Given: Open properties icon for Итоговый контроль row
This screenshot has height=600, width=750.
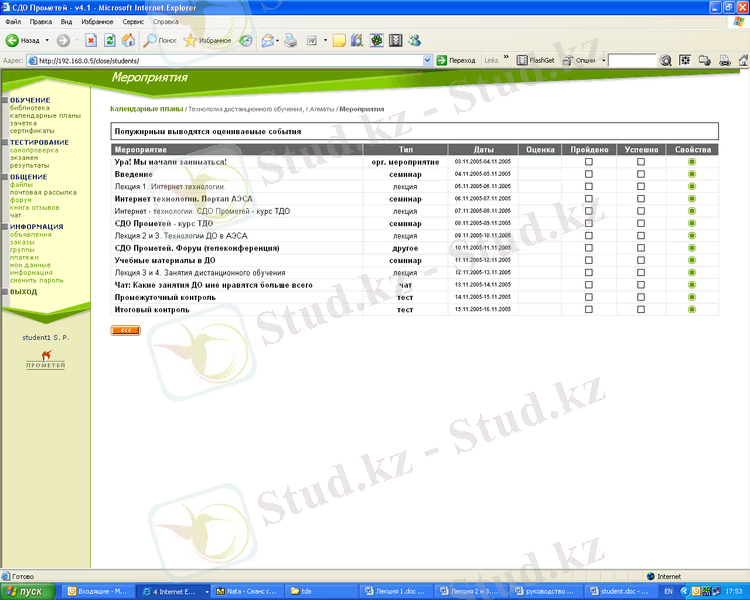Looking at the screenshot, I should click(x=692, y=310).
